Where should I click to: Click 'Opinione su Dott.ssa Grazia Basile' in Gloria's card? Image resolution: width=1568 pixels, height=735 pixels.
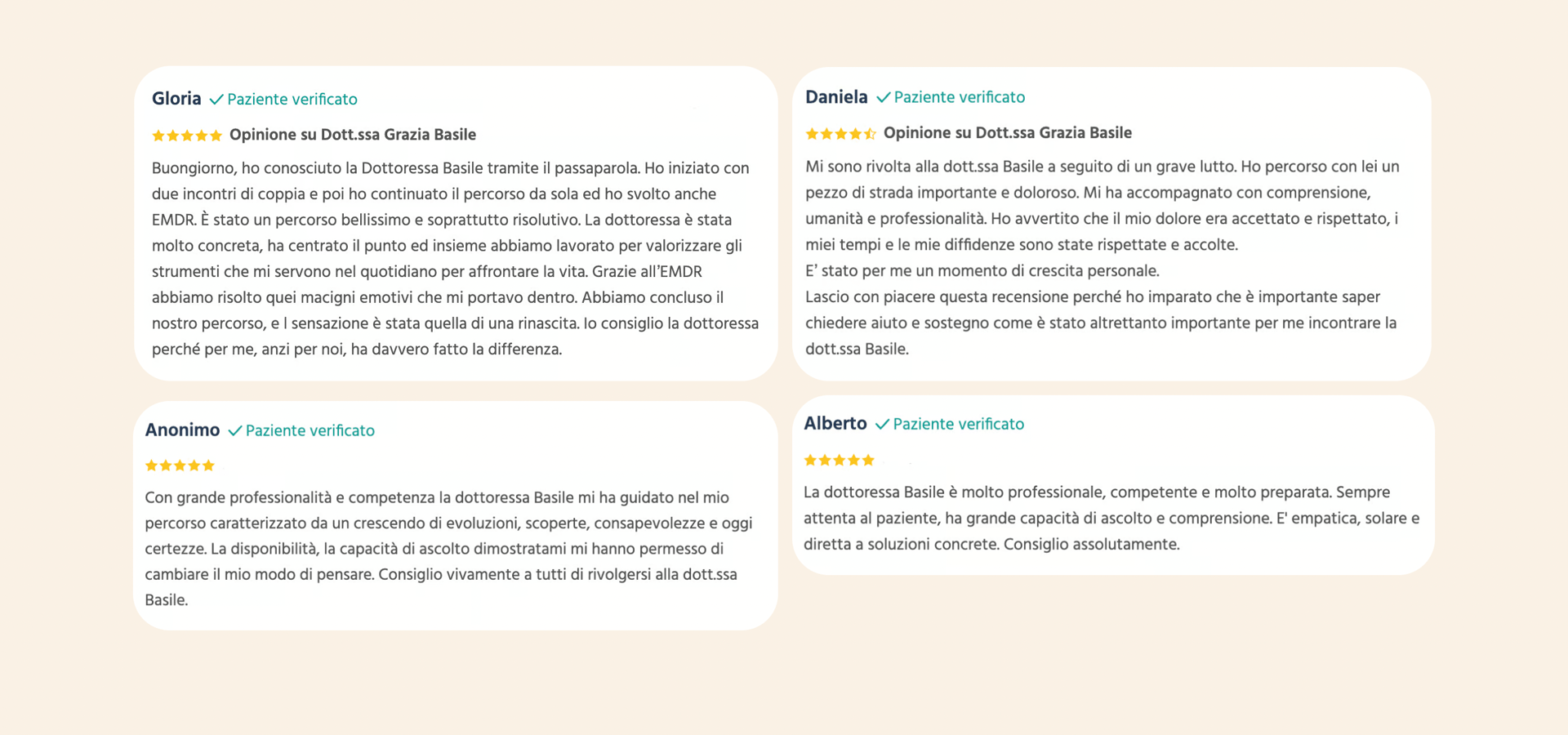(352, 135)
